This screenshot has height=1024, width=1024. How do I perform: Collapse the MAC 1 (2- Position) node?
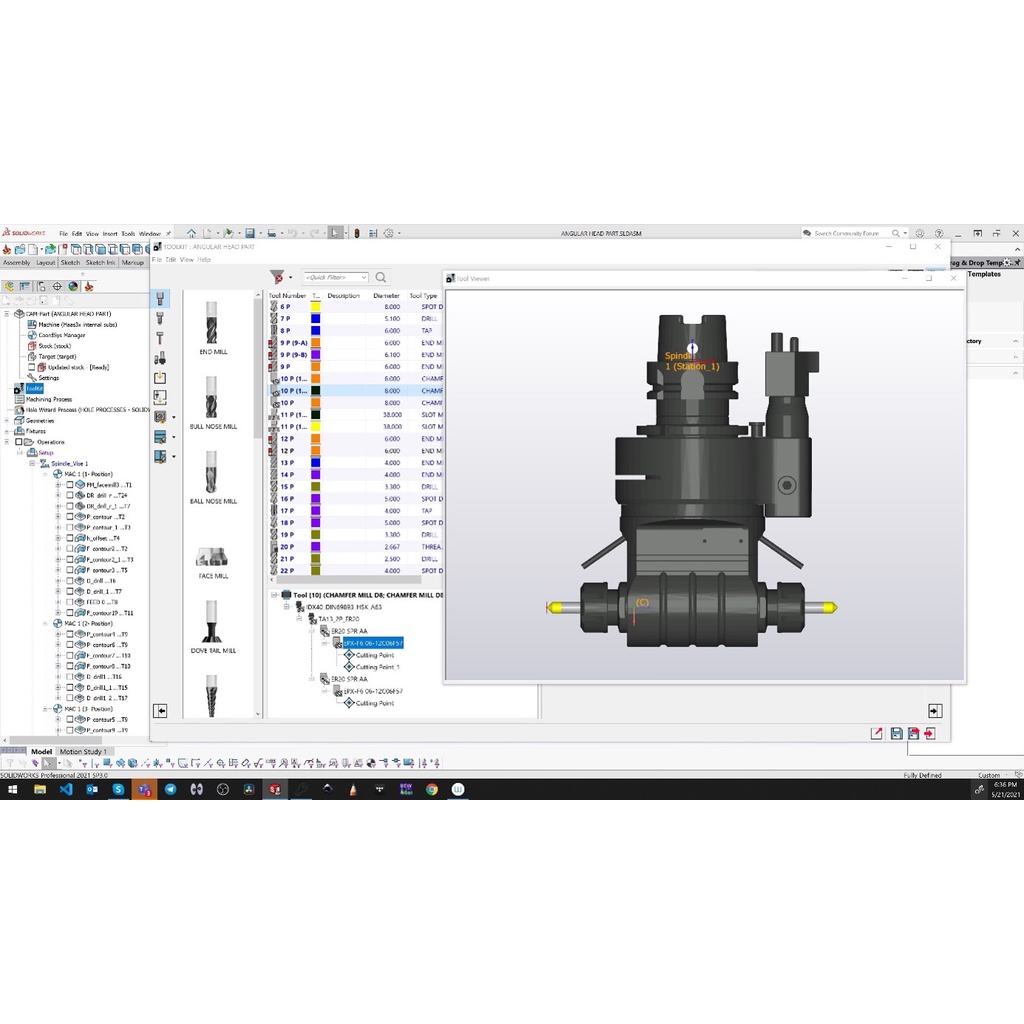[x=47, y=624]
